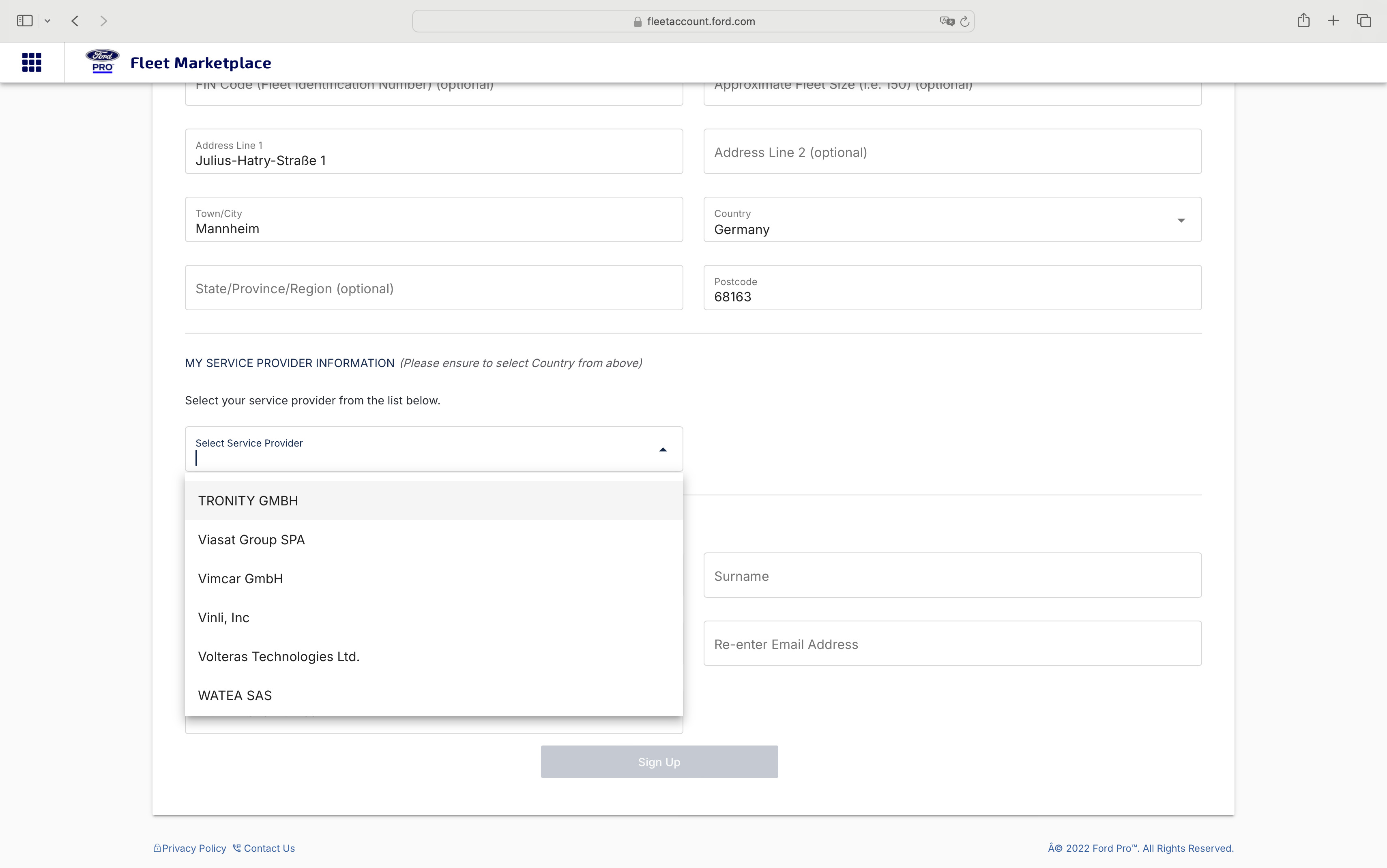Click the Town/City field containing Mannheim
This screenshot has width=1387, height=868.
[434, 220]
